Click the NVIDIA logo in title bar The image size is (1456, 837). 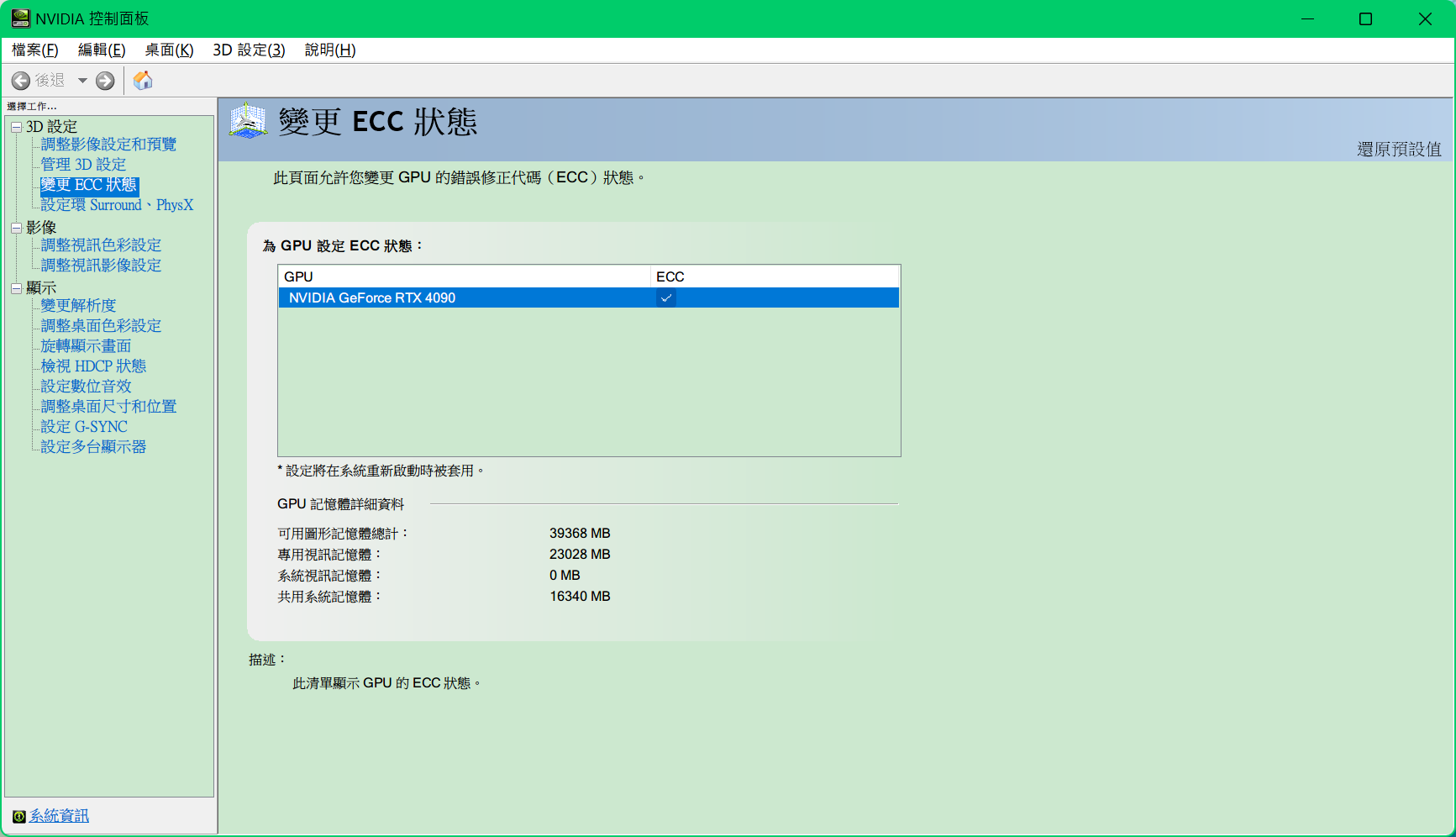click(21, 18)
